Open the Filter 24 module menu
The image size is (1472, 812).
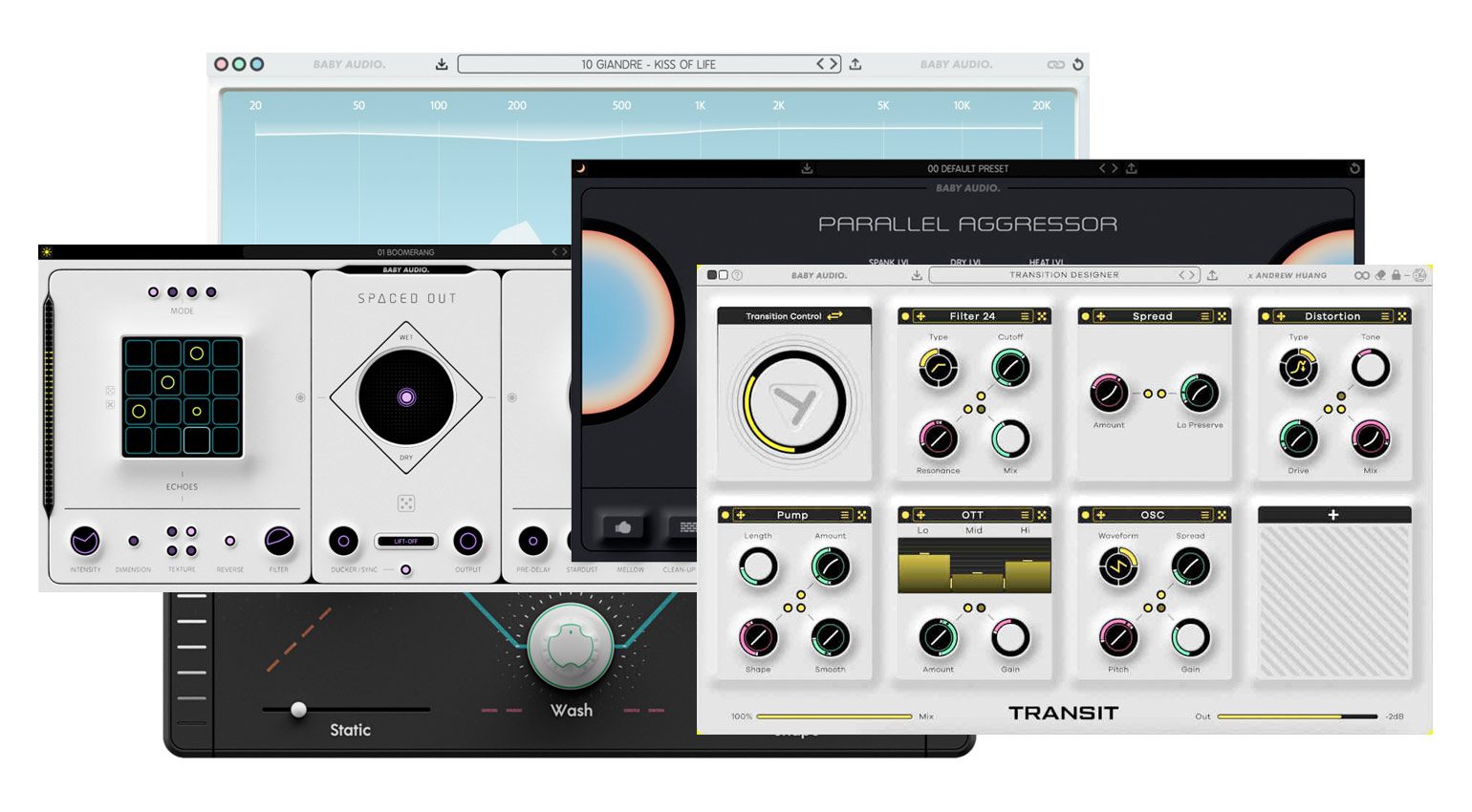(1025, 316)
